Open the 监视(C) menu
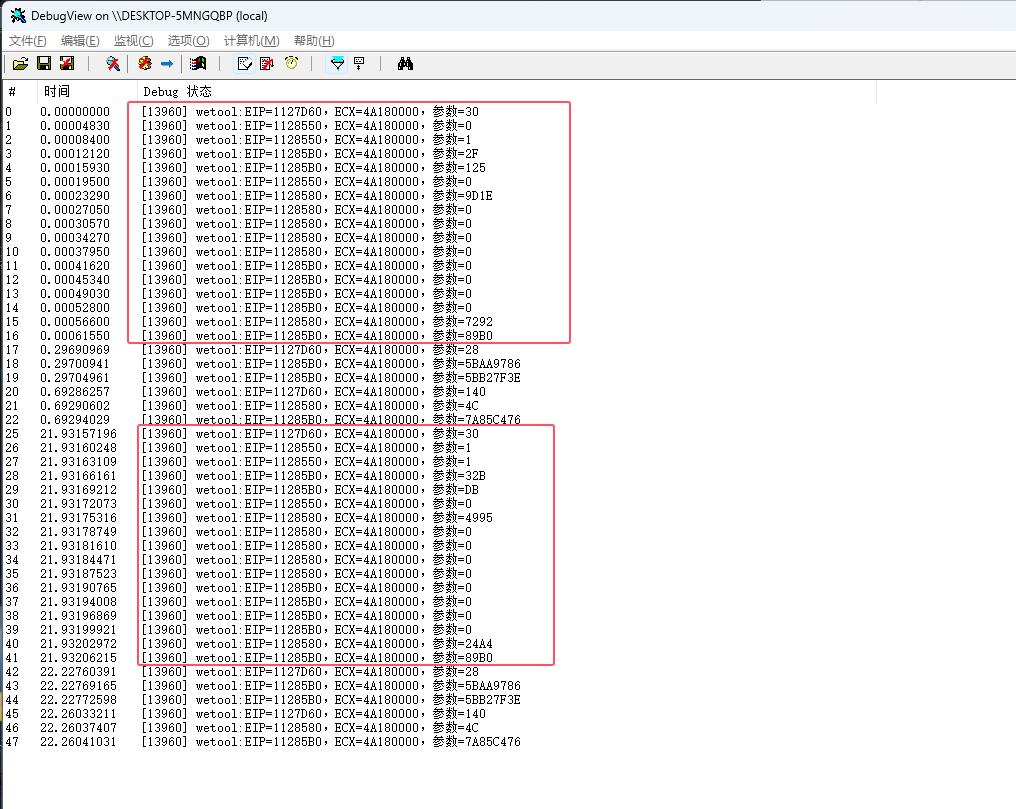Image resolution: width=1016 pixels, height=809 pixels. coord(133,41)
